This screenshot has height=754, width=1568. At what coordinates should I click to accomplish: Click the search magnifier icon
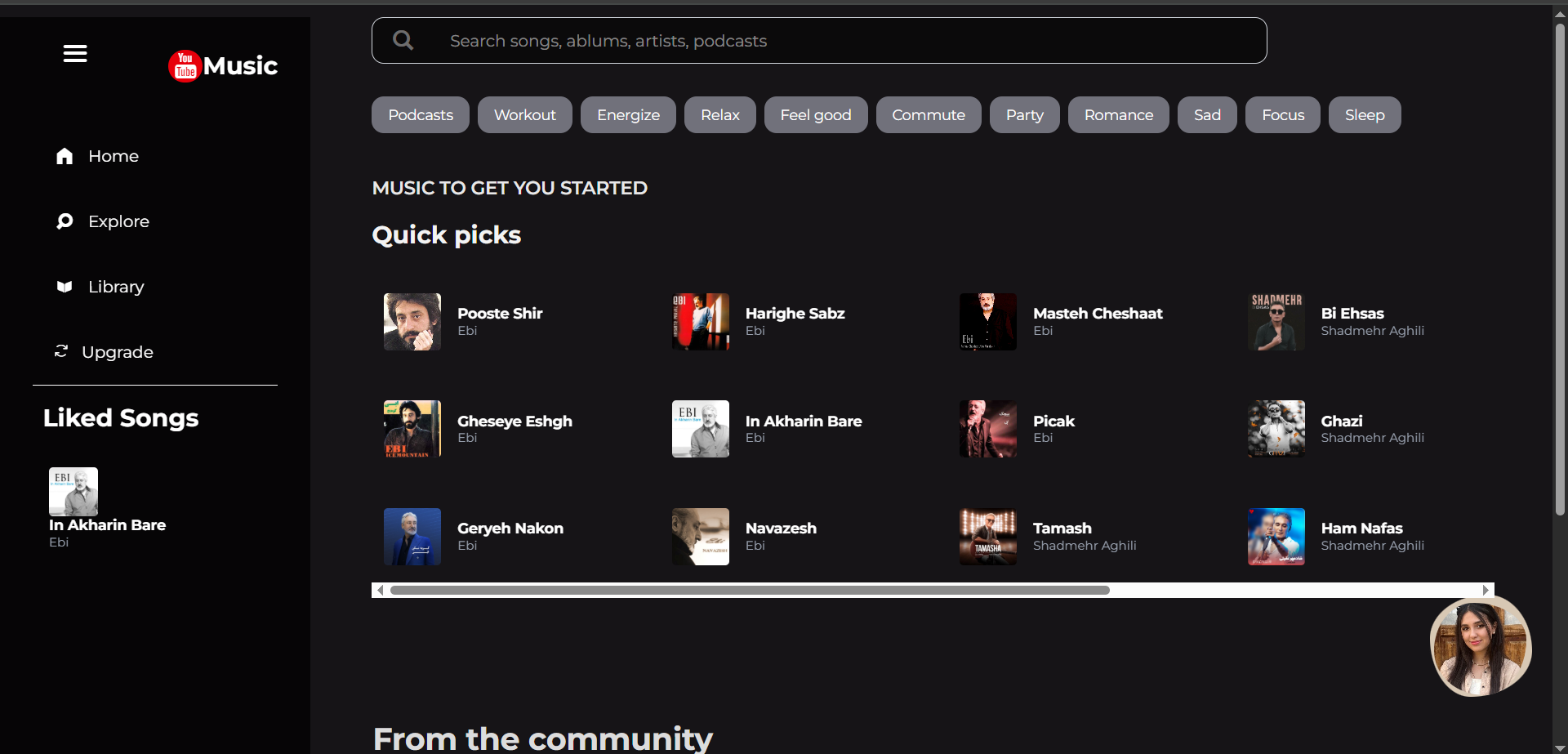(403, 40)
